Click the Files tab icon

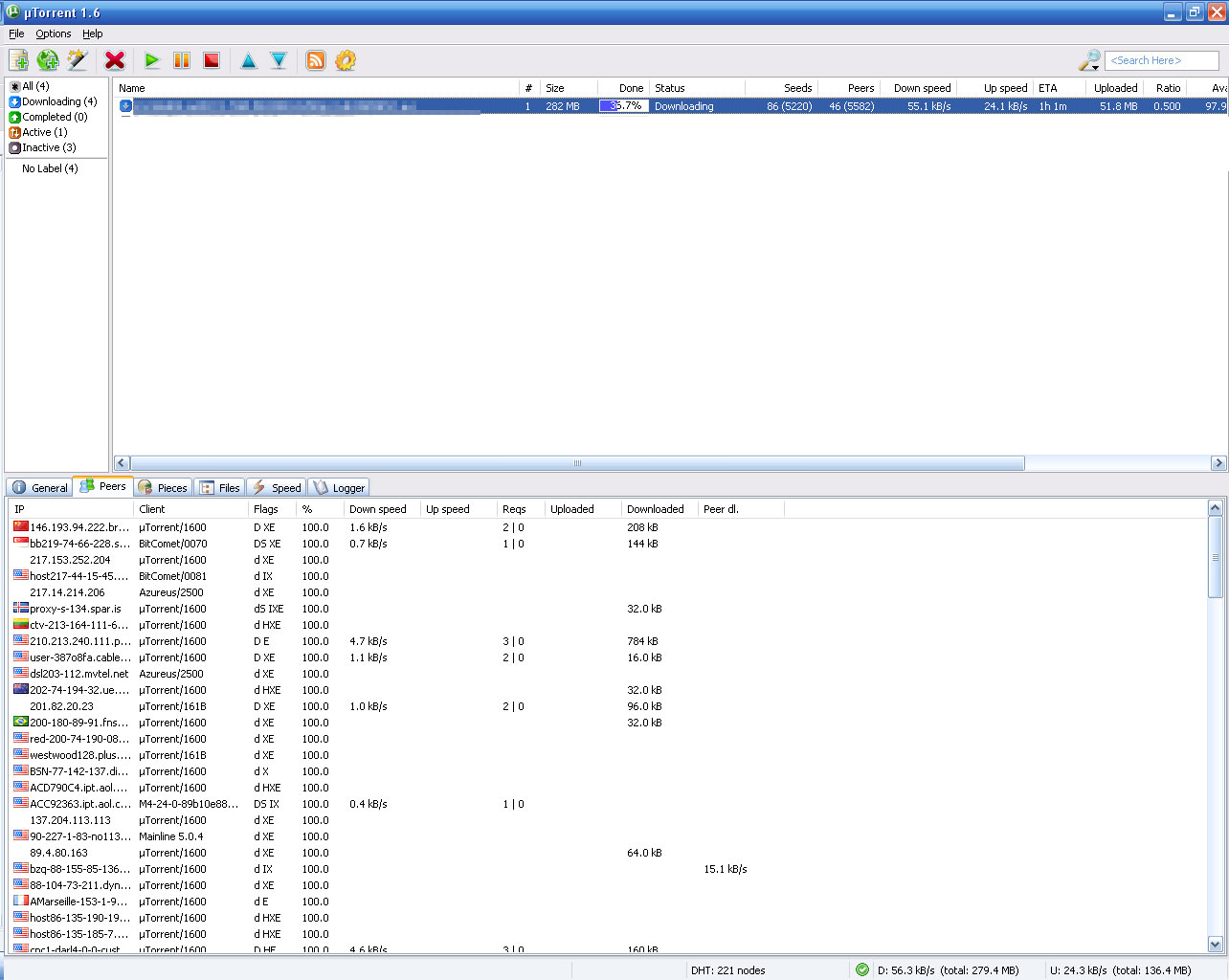(207, 487)
